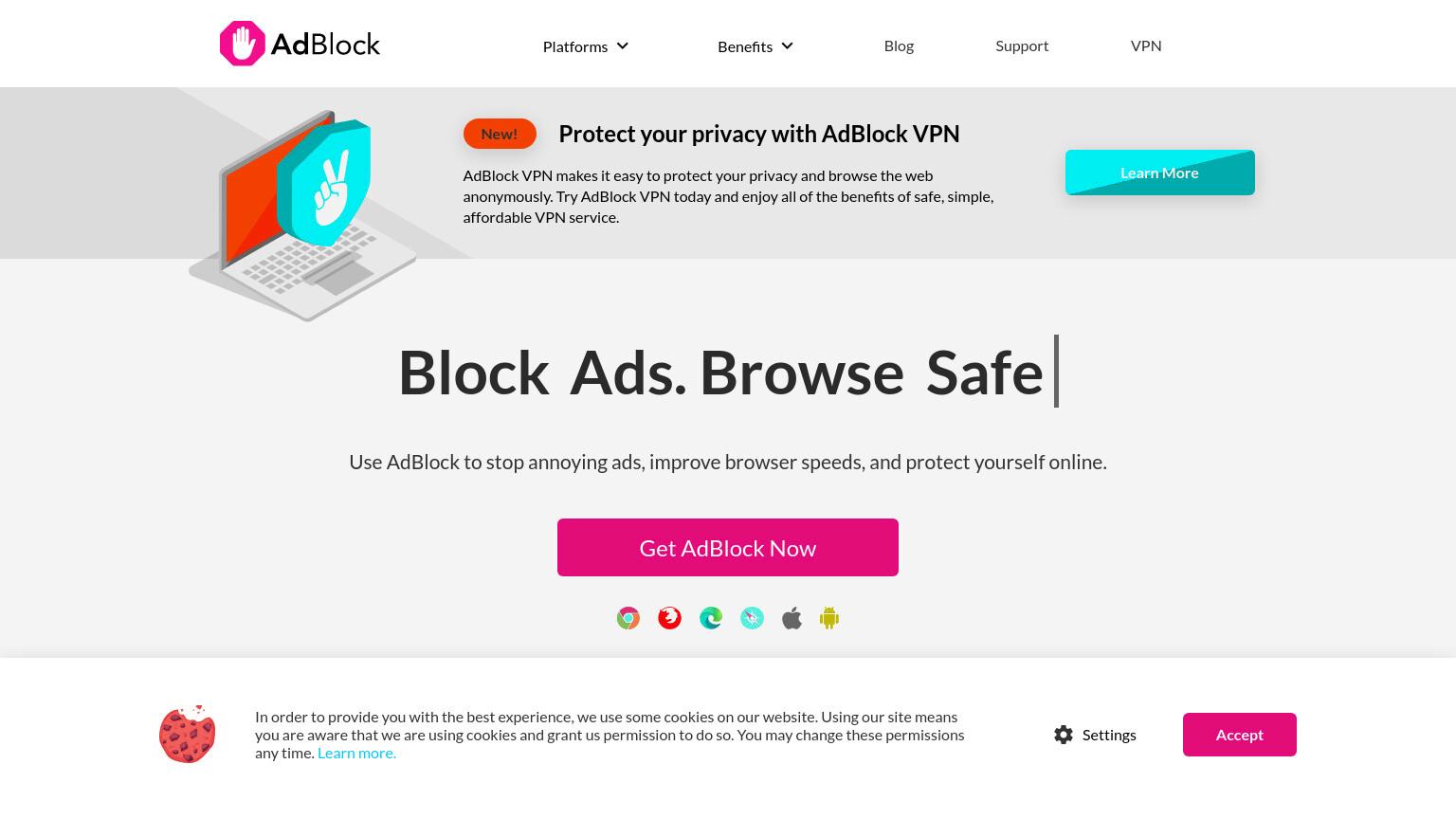Select the Safari compass icon

(752, 619)
